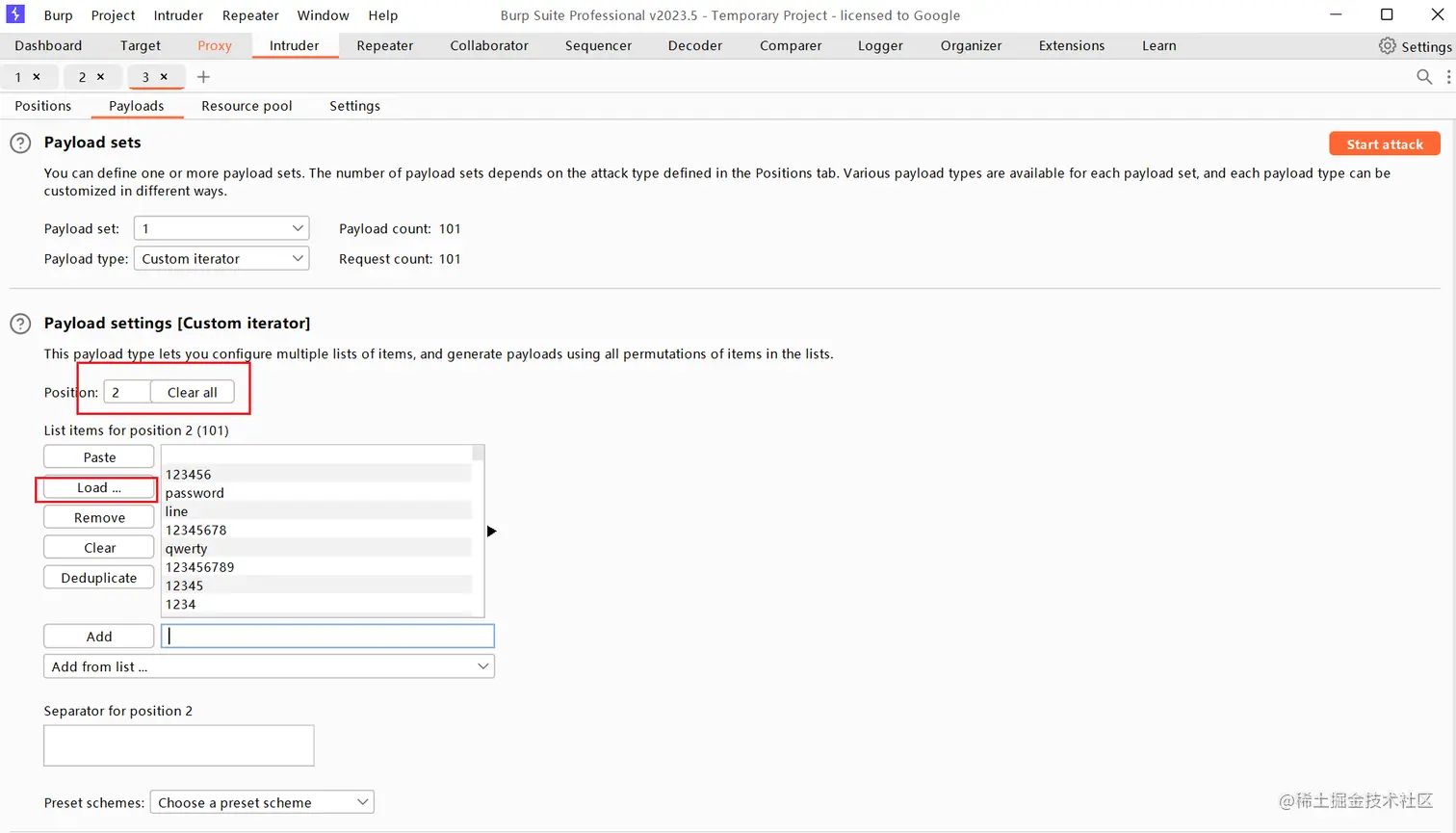Open the Burp Suite application menu icon
This screenshot has height=833, width=1456.
pos(14,14)
